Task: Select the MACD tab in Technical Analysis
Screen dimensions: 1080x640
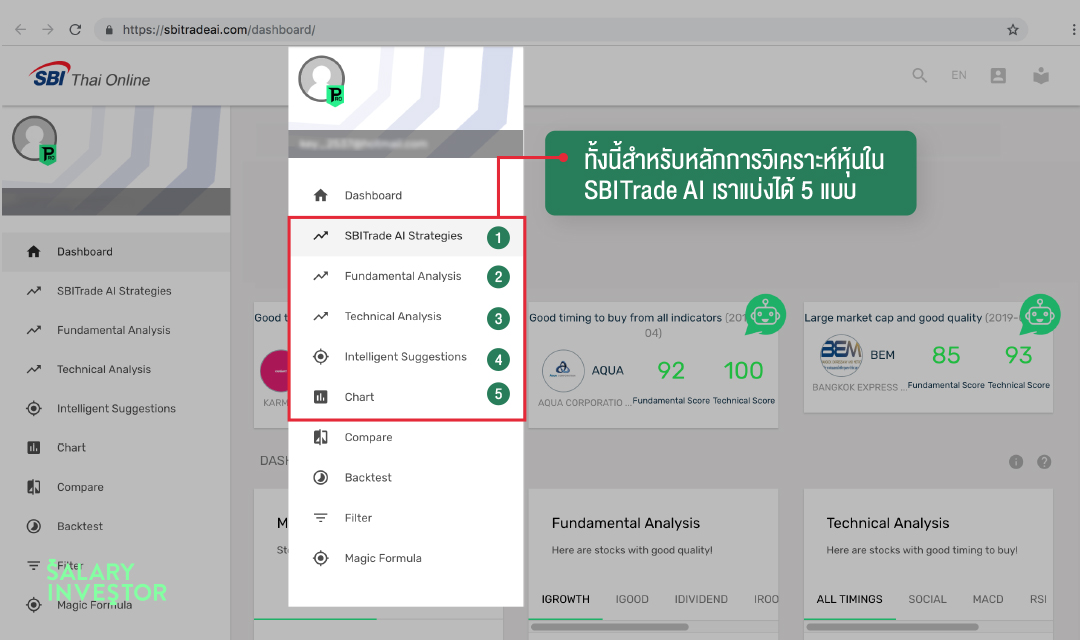Action: 987,600
